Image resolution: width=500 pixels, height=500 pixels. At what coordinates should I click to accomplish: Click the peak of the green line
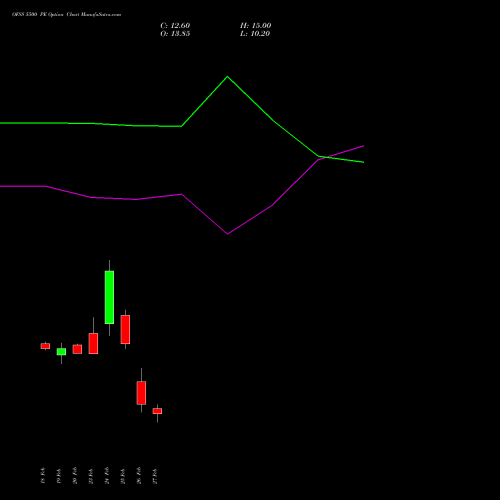tap(228, 77)
